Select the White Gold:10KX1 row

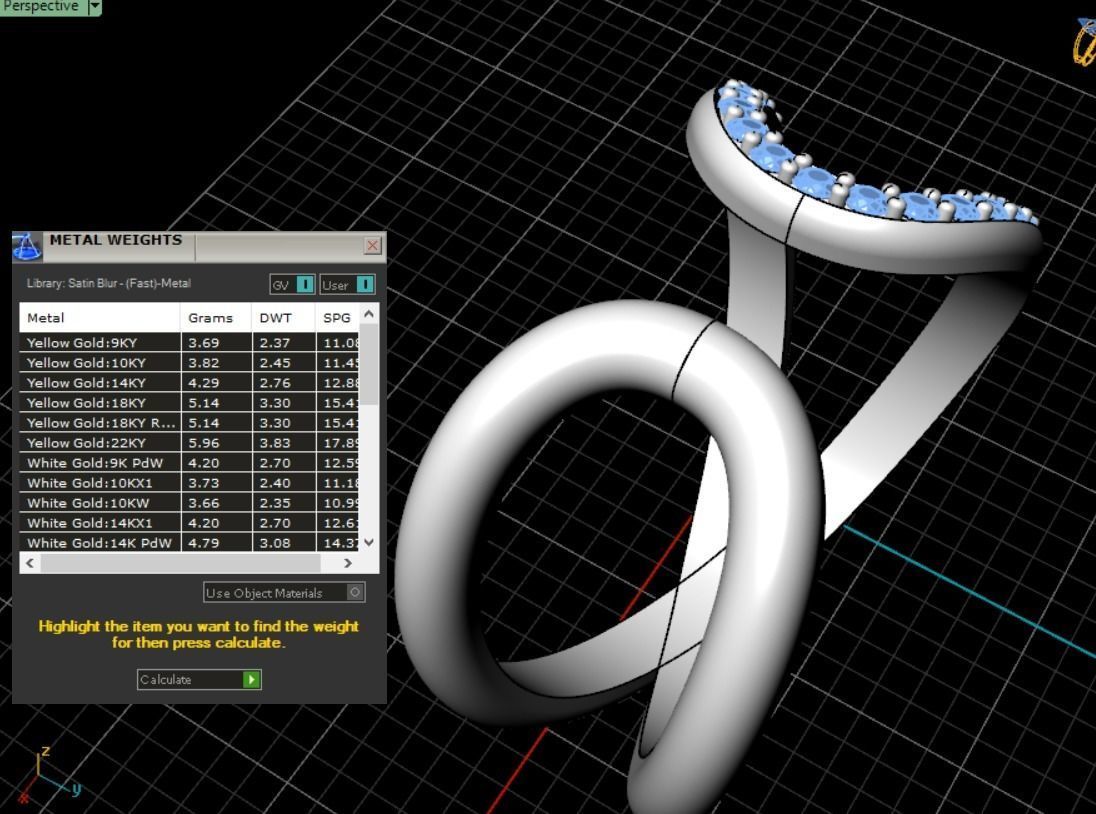point(189,483)
